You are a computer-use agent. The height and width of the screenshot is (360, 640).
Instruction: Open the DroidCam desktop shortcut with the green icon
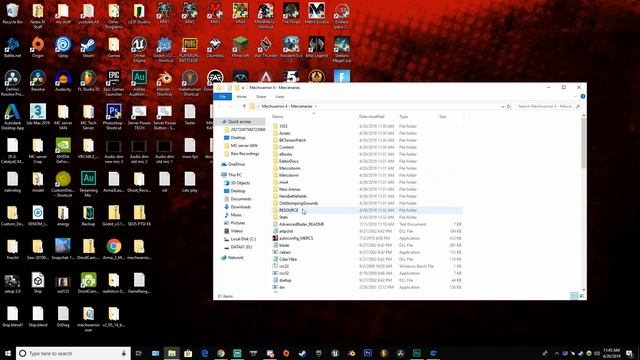point(88,283)
